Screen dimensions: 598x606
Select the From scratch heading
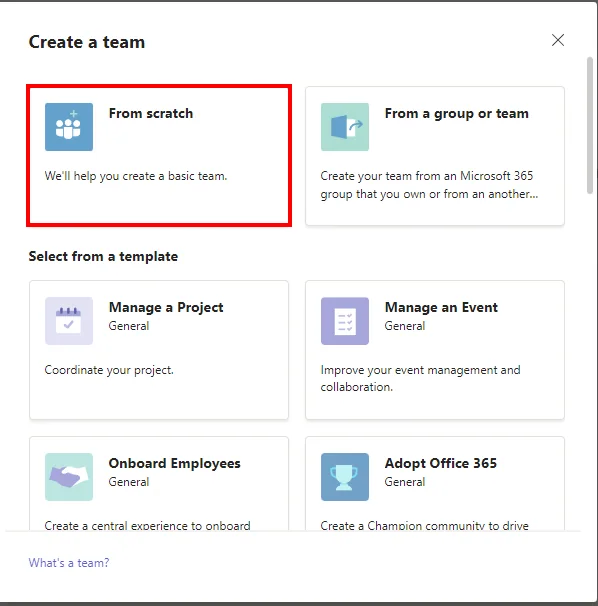[x=151, y=113]
